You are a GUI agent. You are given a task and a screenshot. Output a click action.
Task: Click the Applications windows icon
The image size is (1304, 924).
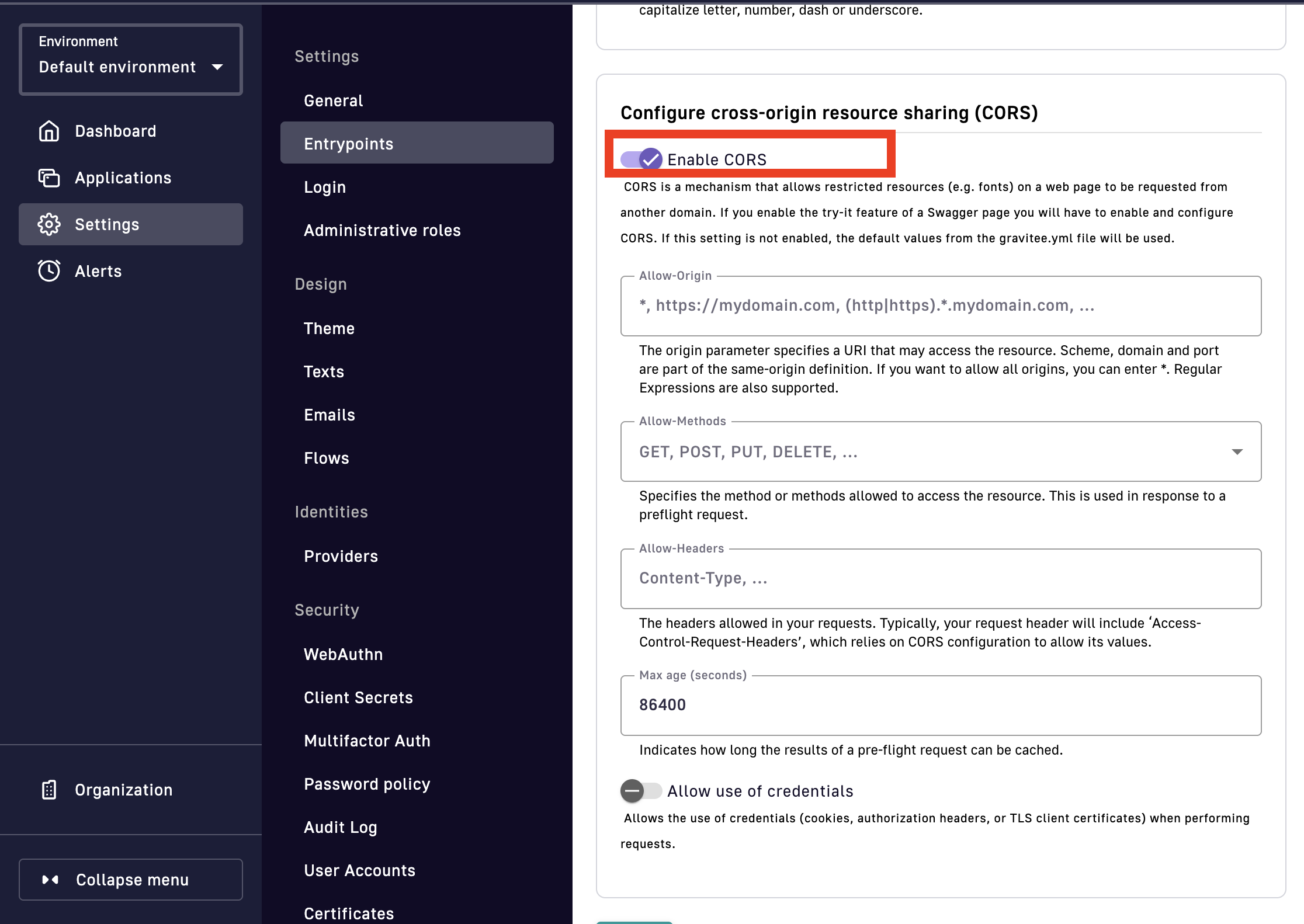click(x=49, y=178)
